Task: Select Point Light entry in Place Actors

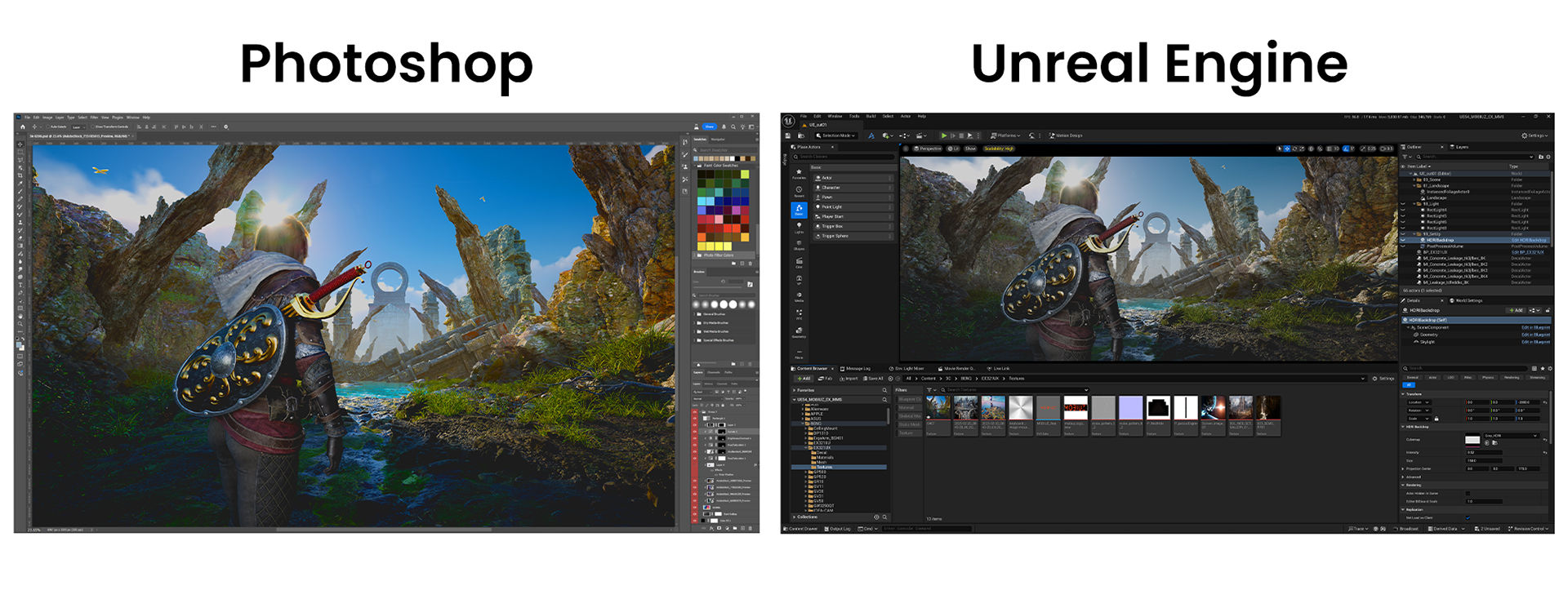Action: (853, 207)
